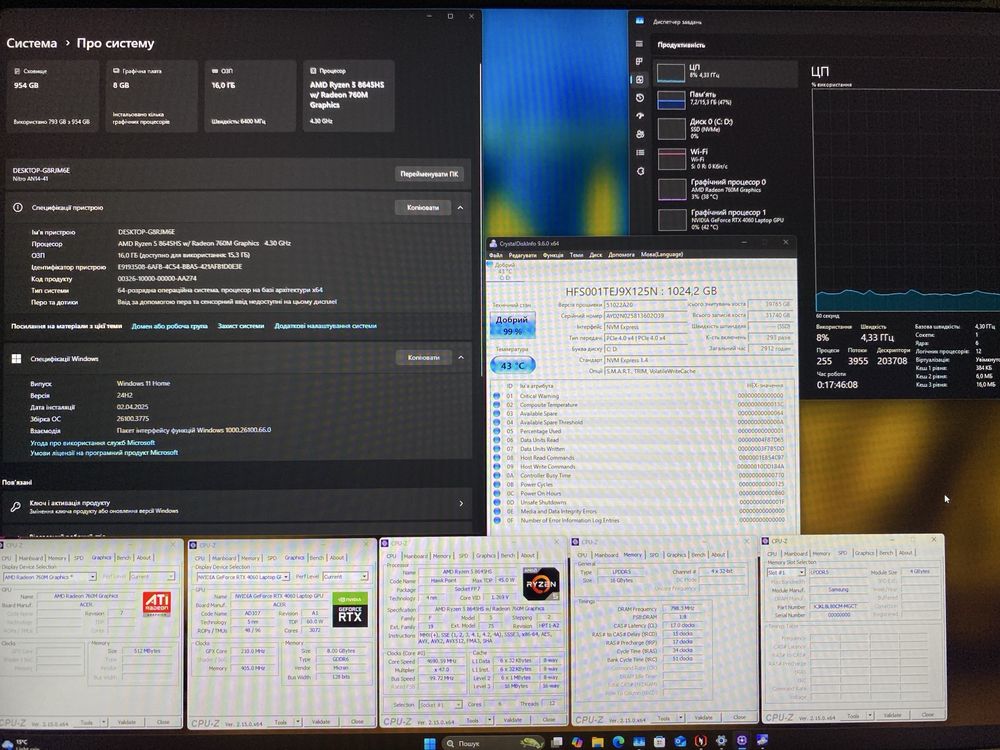
Task: Switch to Bench tab in CPU-Z SPD window
Action: [x=886, y=553]
